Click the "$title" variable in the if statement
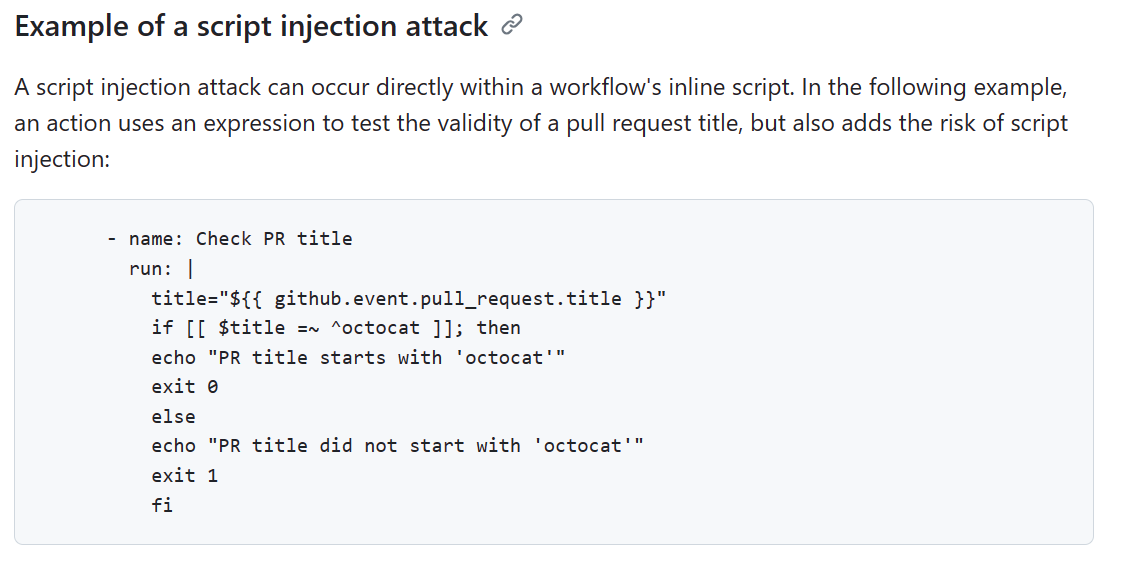 (x=252, y=328)
